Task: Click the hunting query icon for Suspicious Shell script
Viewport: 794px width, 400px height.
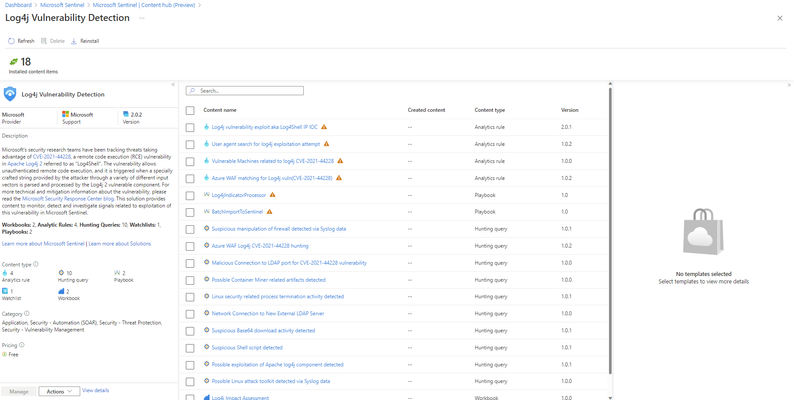Action: click(x=207, y=347)
